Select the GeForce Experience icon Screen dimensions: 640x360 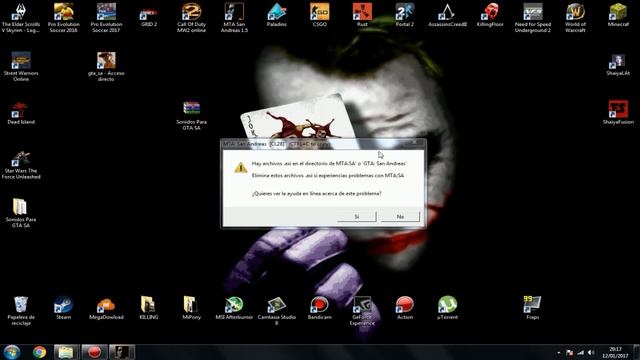coord(362,311)
